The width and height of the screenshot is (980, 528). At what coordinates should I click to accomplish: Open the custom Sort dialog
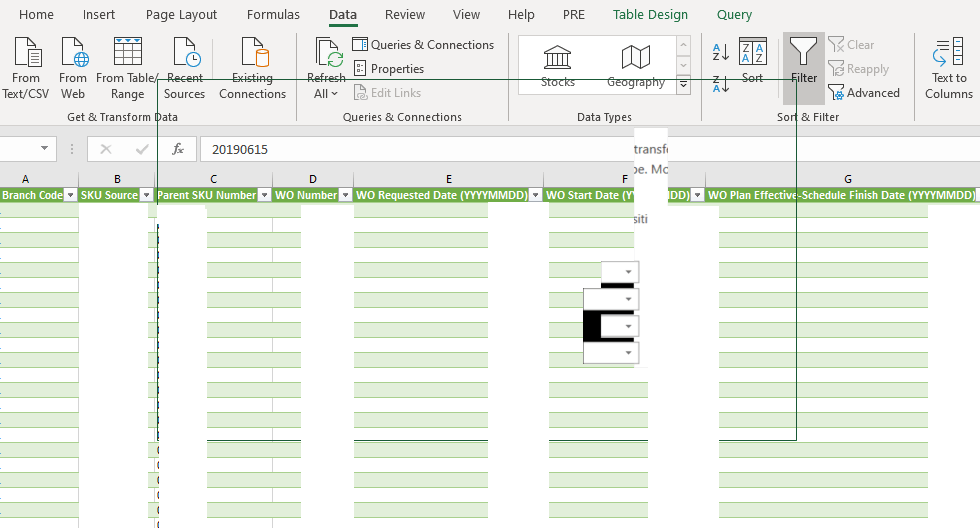click(x=752, y=61)
